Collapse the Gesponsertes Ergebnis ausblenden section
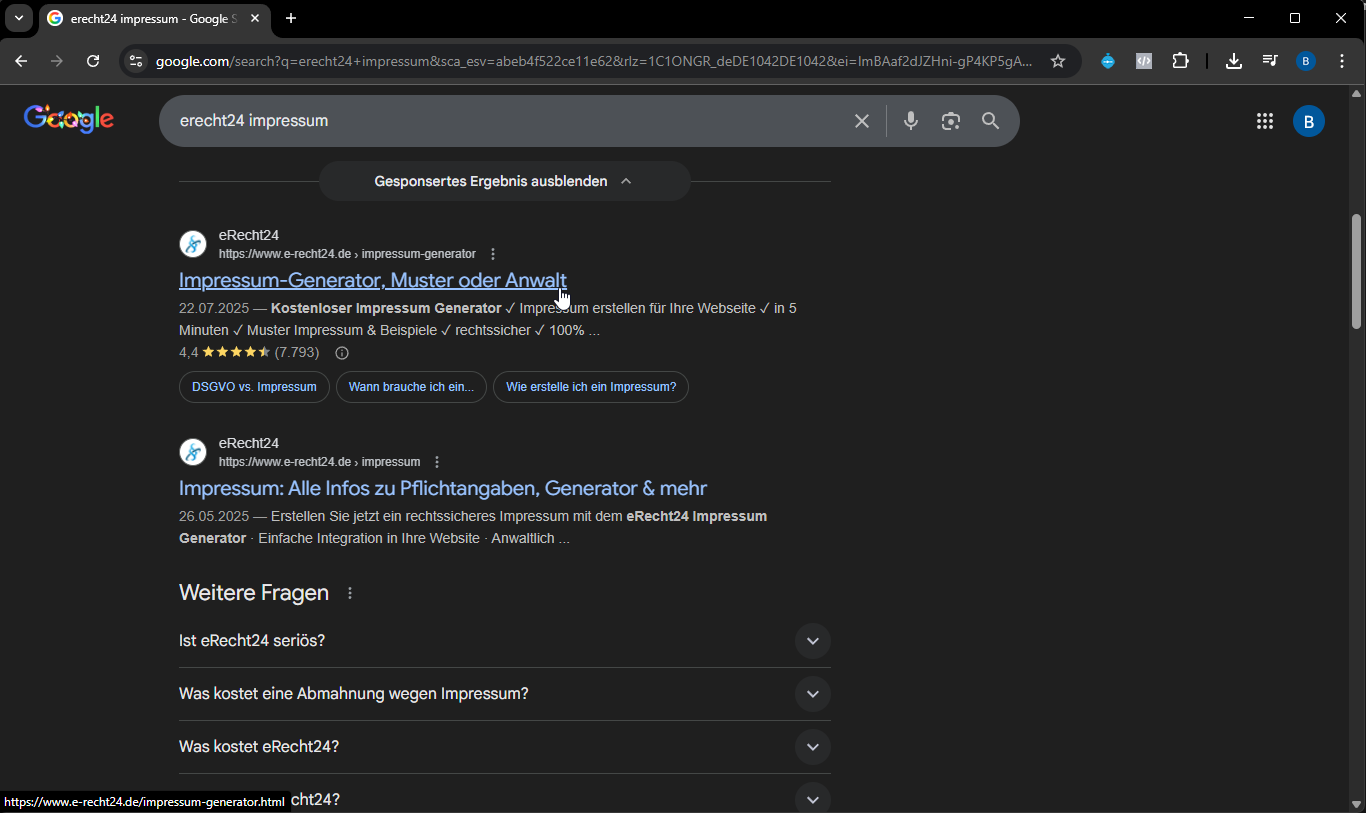Viewport: 1366px width, 813px height. (x=504, y=181)
